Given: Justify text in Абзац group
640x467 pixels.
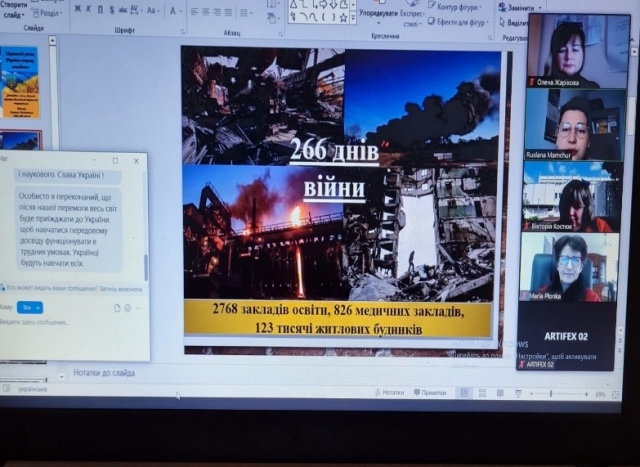Looking at the screenshot, I should [229, 13].
